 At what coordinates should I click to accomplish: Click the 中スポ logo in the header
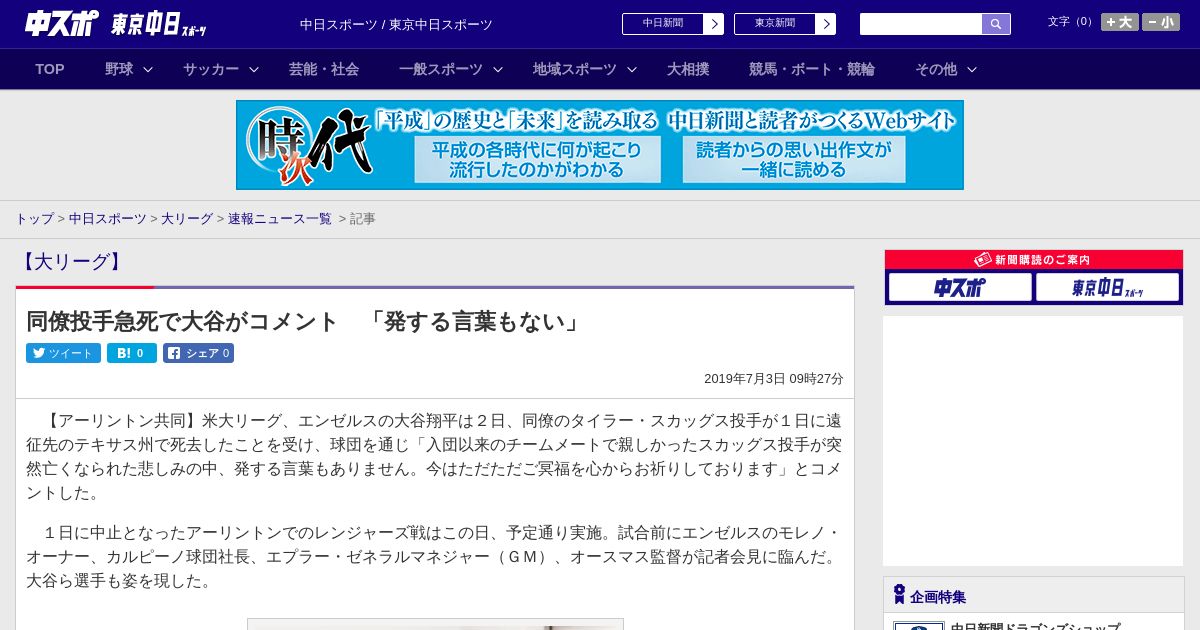62,23
